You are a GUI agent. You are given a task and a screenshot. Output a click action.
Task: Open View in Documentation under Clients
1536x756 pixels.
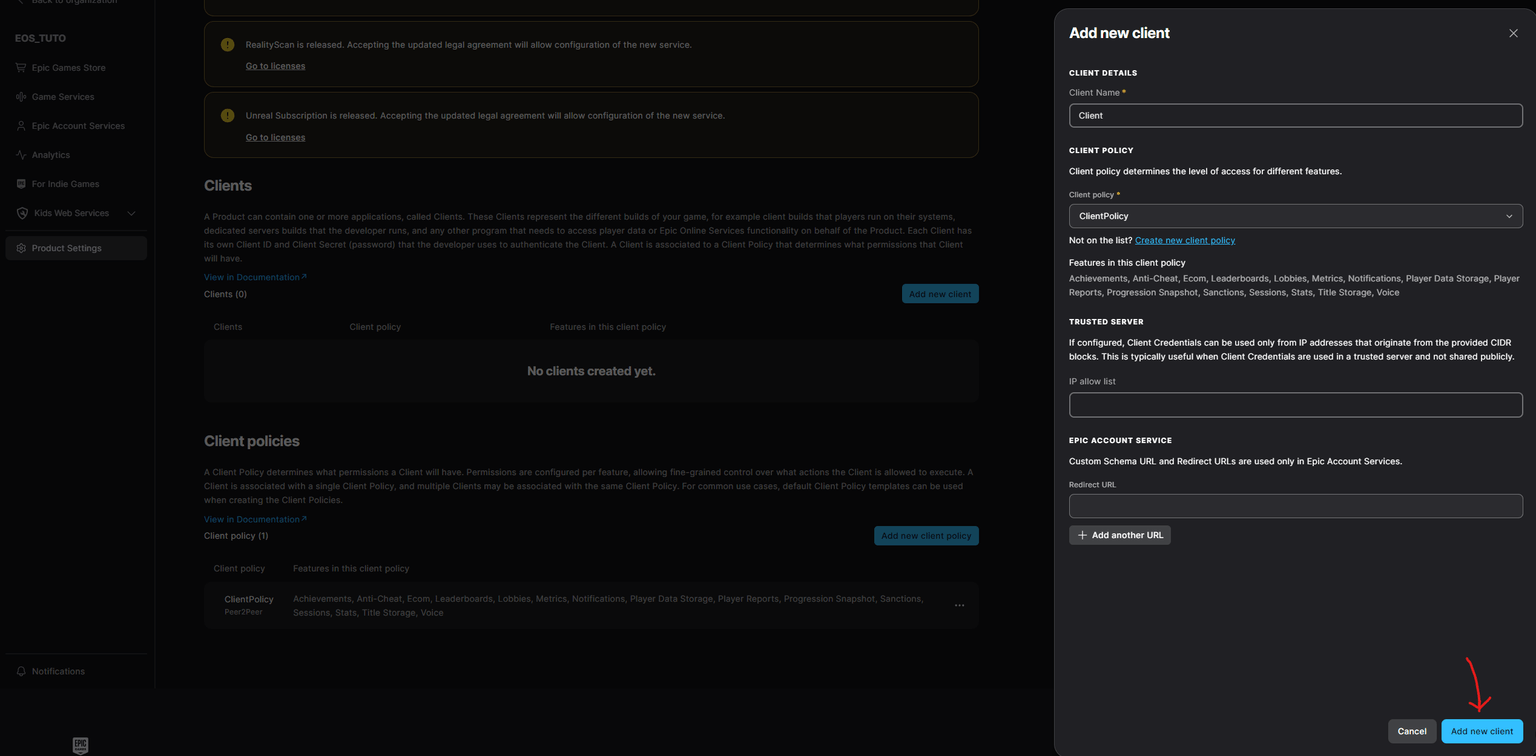click(250, 276)
